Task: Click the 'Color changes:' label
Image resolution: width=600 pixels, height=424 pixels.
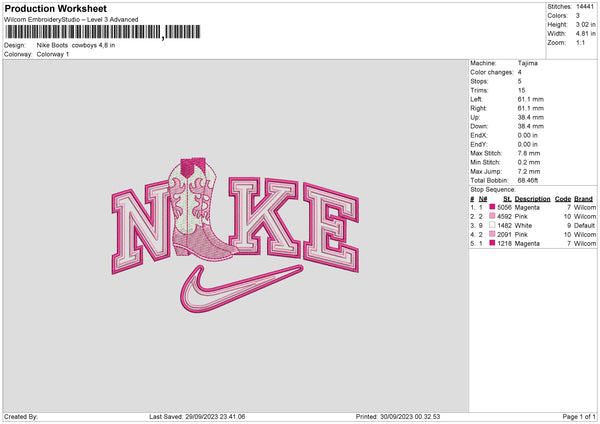Action: coord(492,72)
